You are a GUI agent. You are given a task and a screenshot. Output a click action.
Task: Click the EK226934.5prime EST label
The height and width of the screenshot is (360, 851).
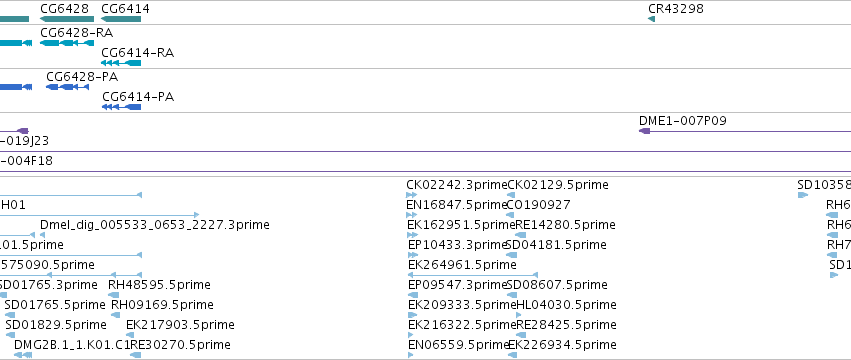tap(562, 345)
